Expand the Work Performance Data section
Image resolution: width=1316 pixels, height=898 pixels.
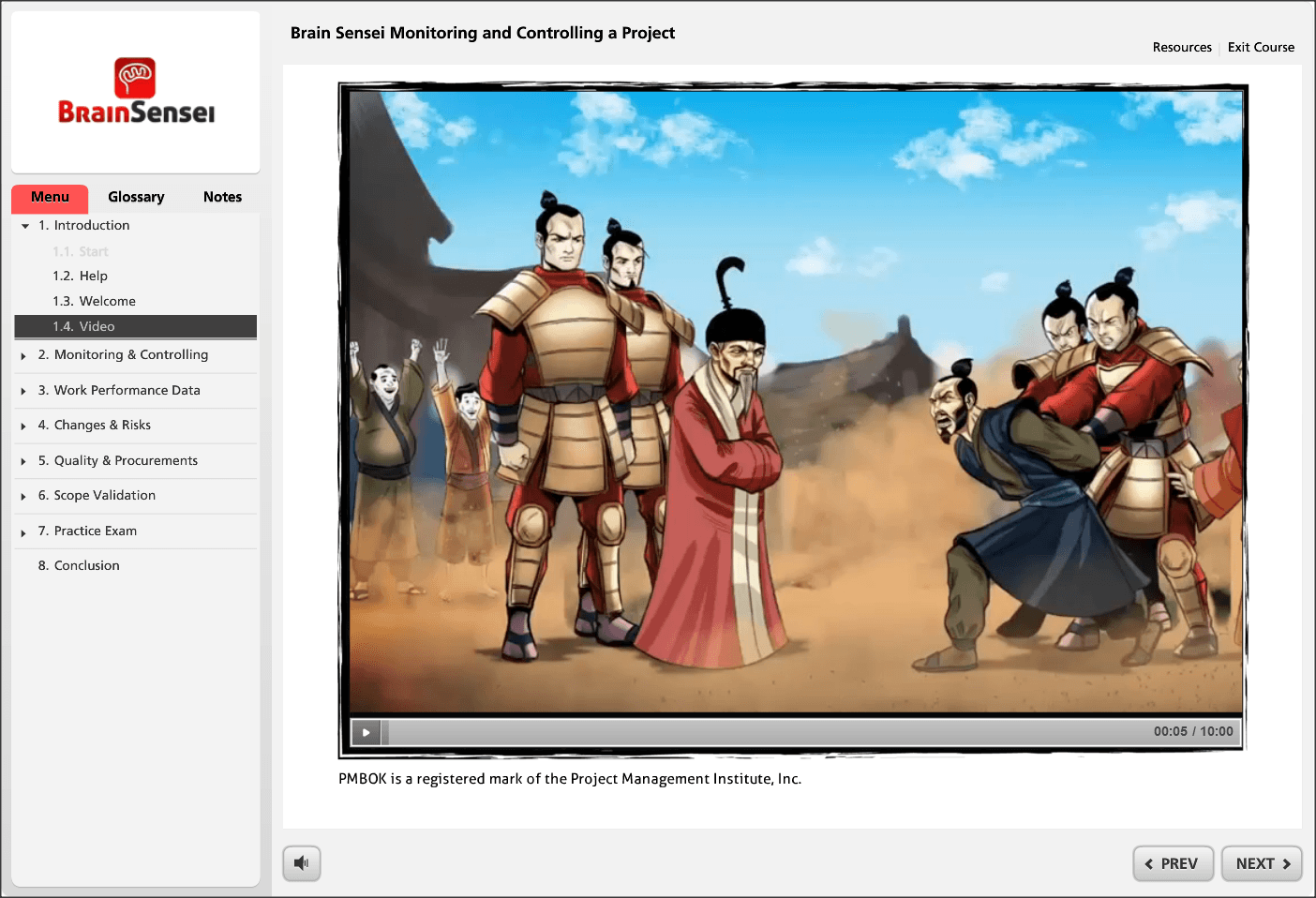(x=23, y=391)
